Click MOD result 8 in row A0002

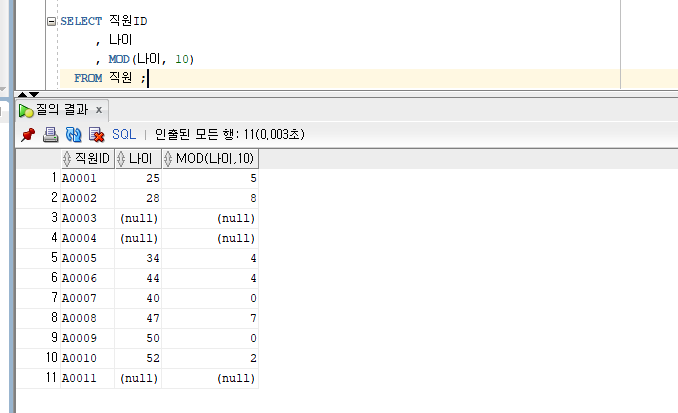pyautogui.click(x=210, y=198)
